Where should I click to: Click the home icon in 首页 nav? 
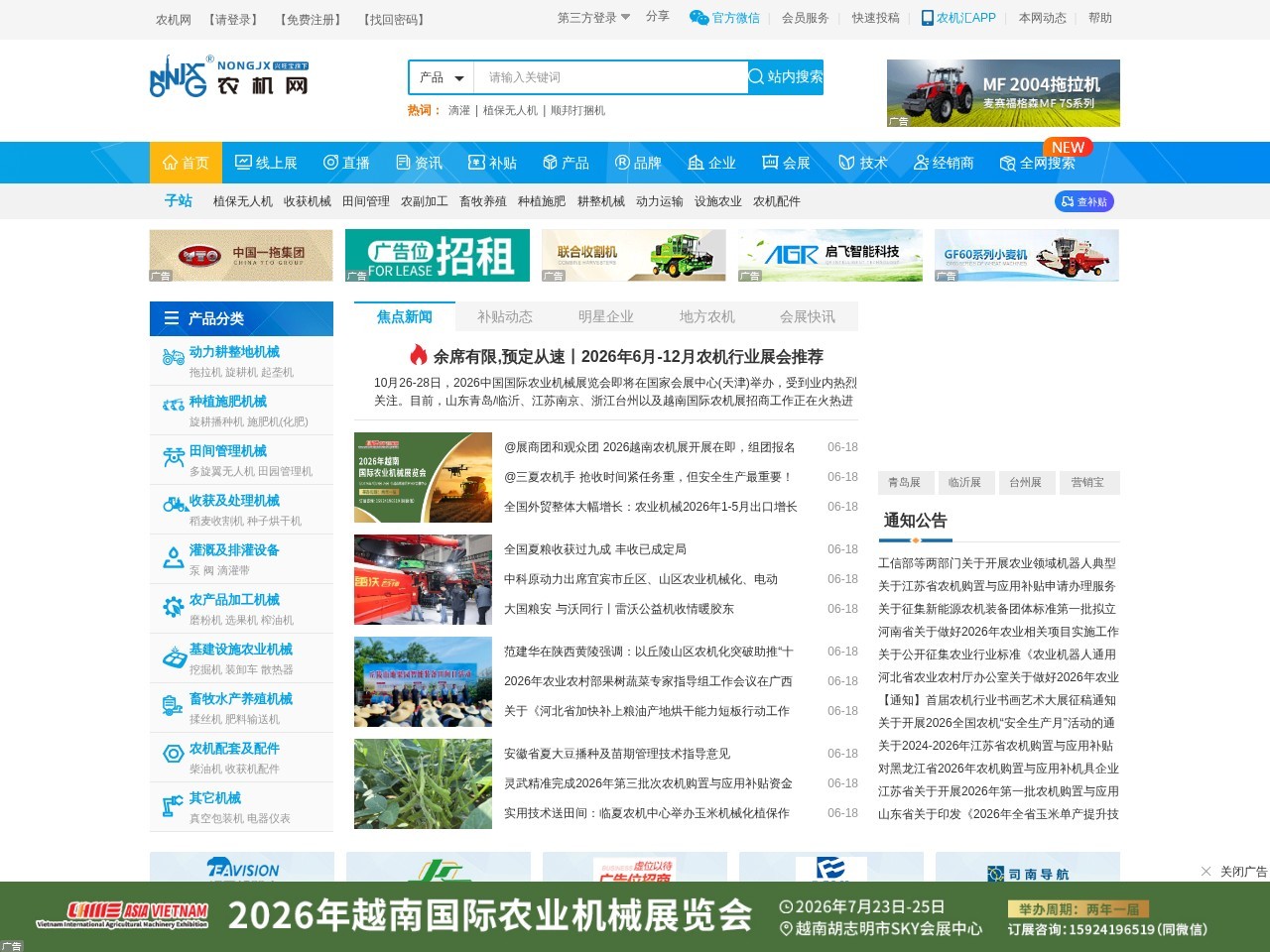point(170,163)
